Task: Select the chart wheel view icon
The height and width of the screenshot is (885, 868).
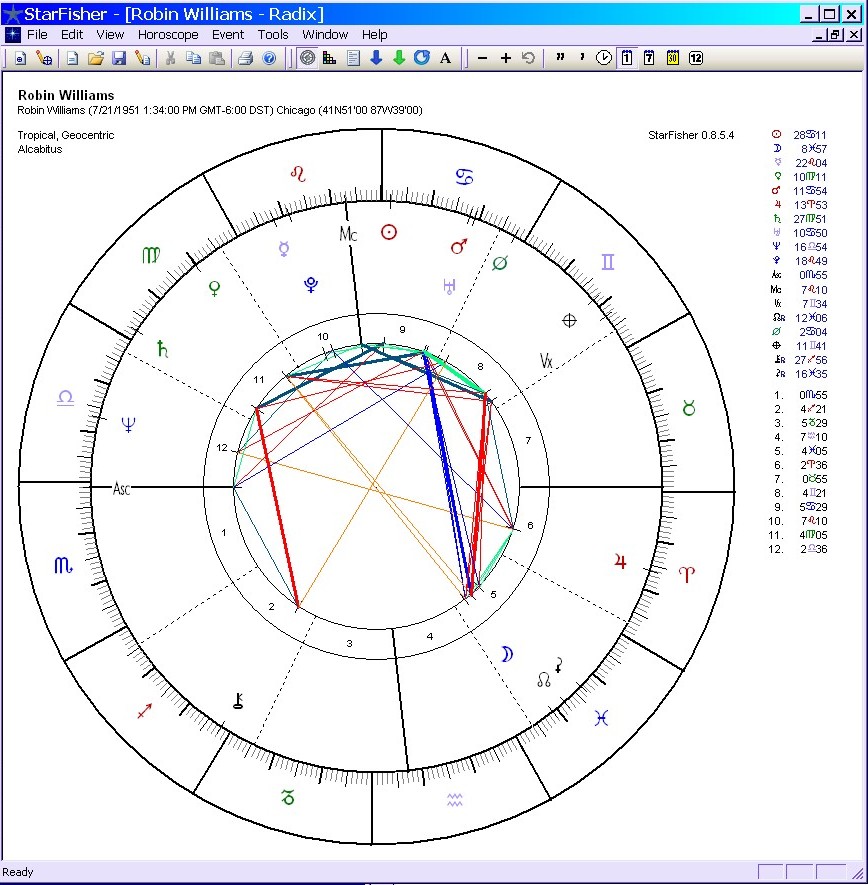Action: point(309,57)
